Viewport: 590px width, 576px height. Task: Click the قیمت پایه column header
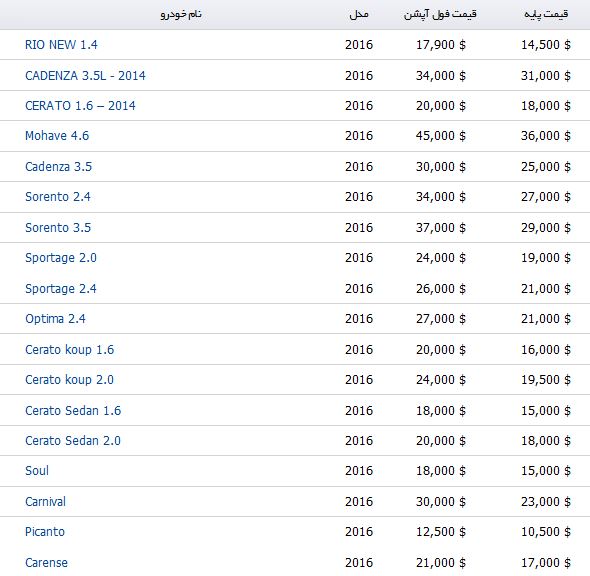pyautogui.click(x=546, y=14)
